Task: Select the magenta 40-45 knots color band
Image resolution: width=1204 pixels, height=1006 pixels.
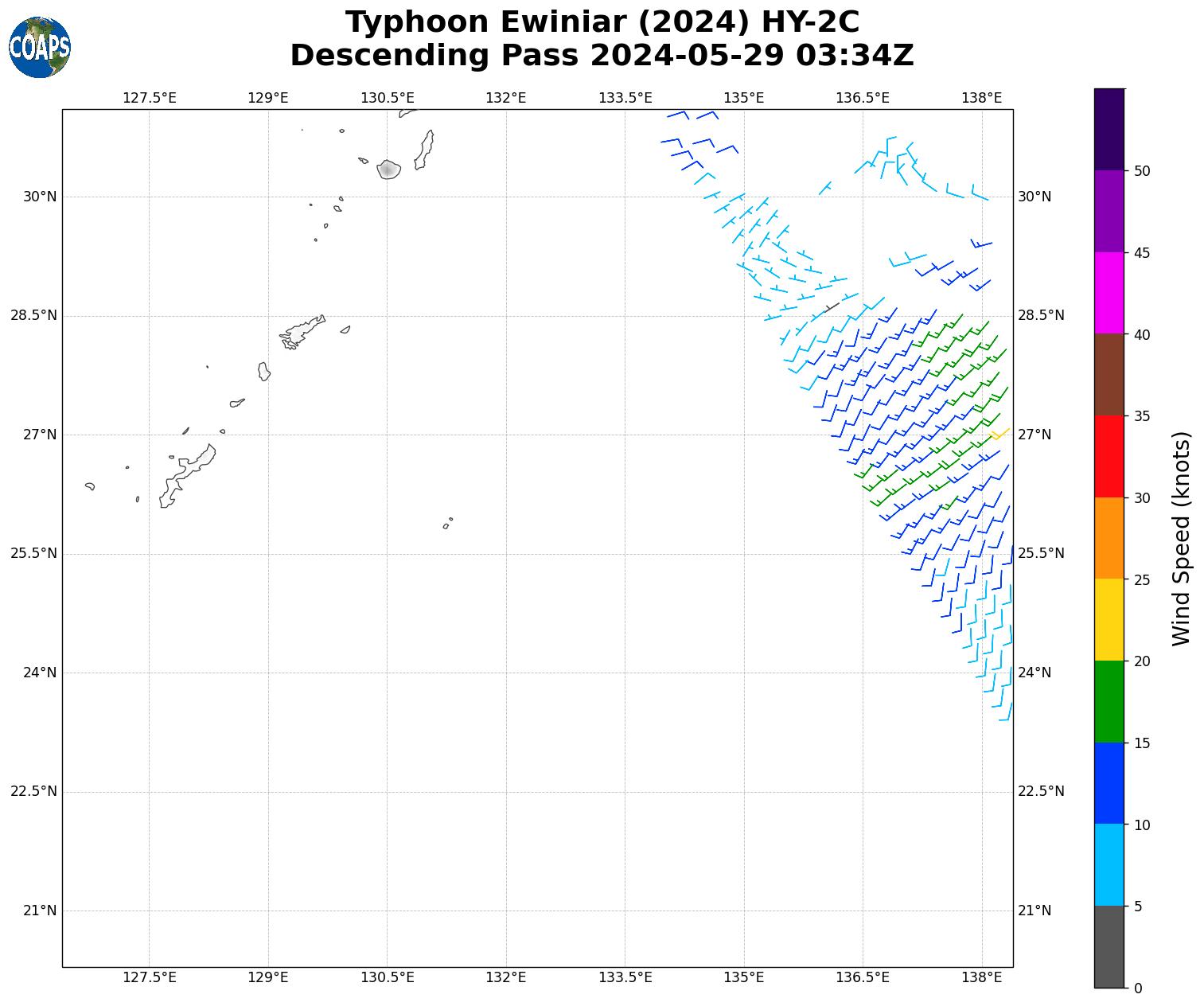Action: pyautogui.click(x=1109, y=293)
